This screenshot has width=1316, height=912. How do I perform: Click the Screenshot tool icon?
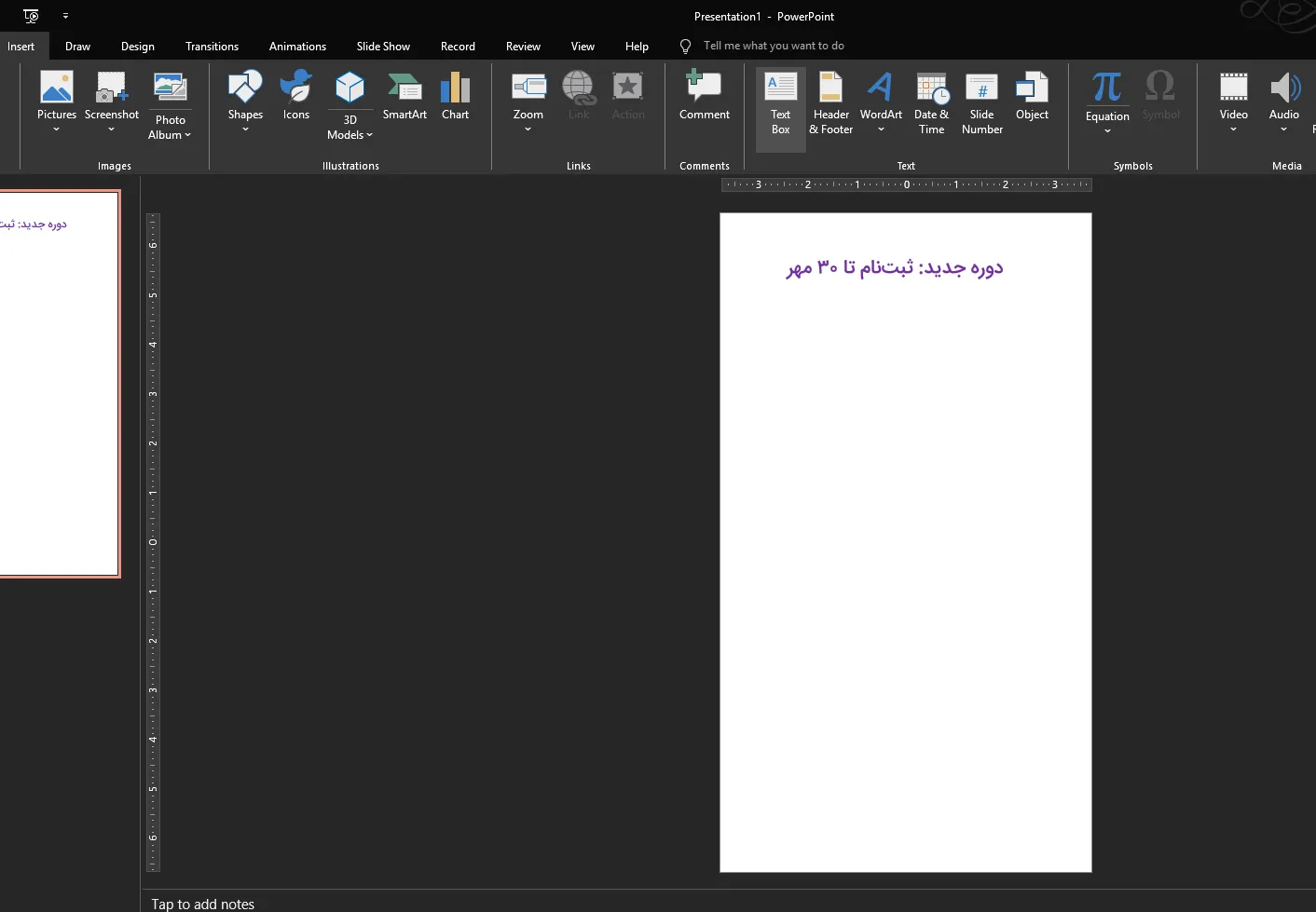[x=111, y=88]
